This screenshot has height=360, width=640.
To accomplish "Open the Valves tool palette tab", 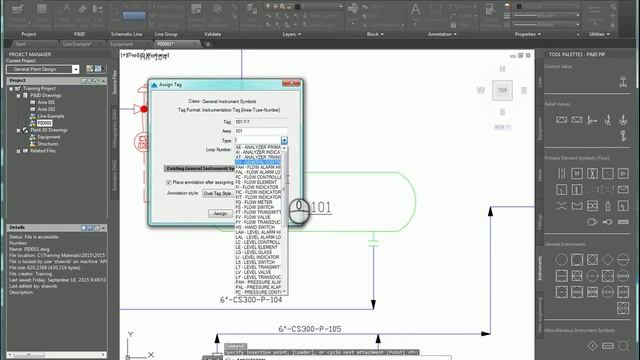I will pos(540,176).
